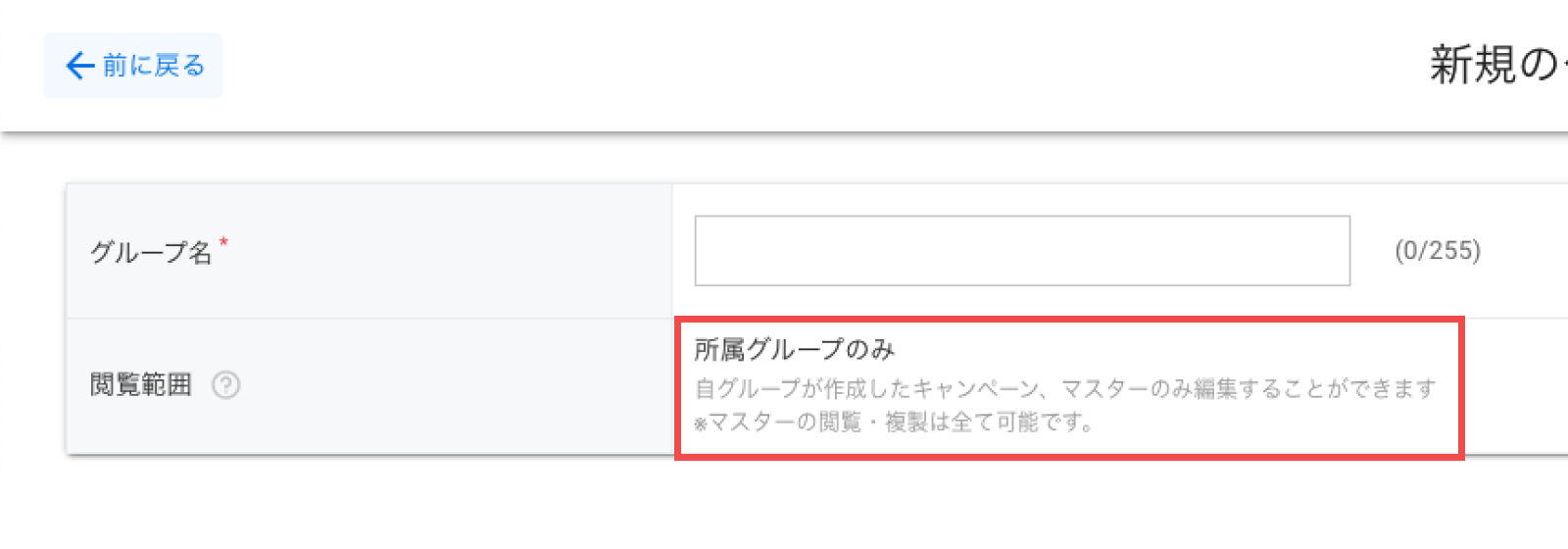
Task: Click the red required asterisk mark
Action: coord(223,240)
